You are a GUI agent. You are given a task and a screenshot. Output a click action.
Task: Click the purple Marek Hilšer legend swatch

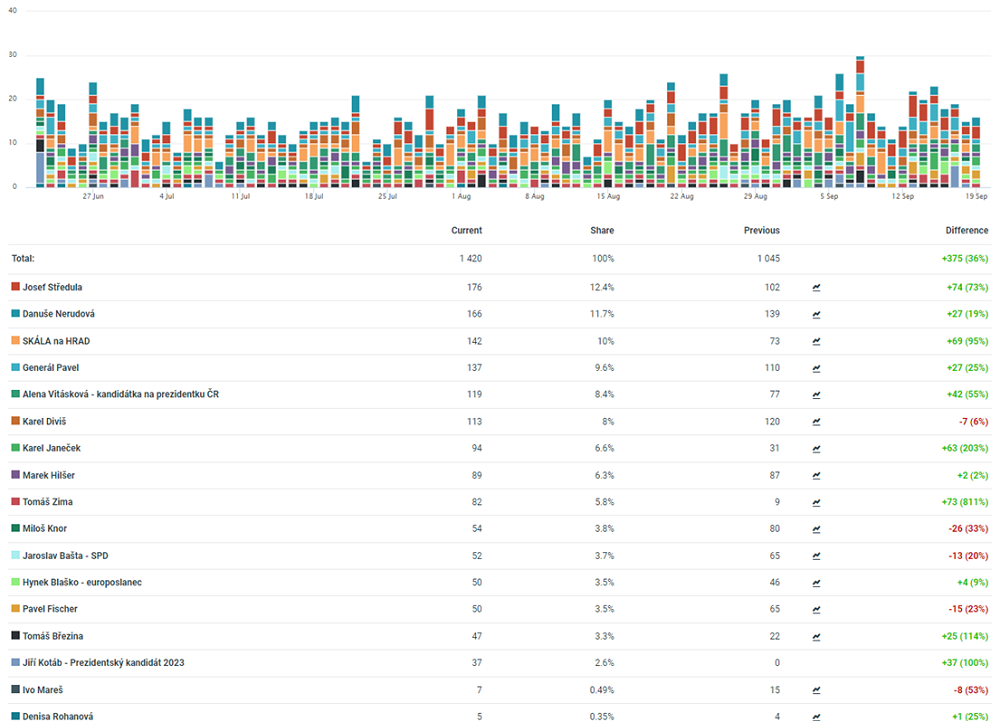pyautogui.click(x=16, y=475)
